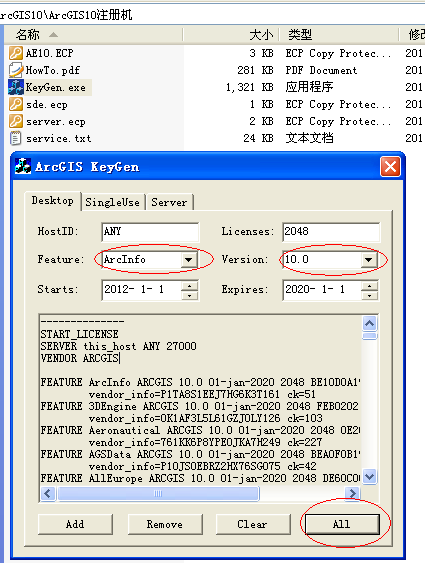Click the server.ecp key file icon
This screenshot has height=563, width=425.
point(16,121)
